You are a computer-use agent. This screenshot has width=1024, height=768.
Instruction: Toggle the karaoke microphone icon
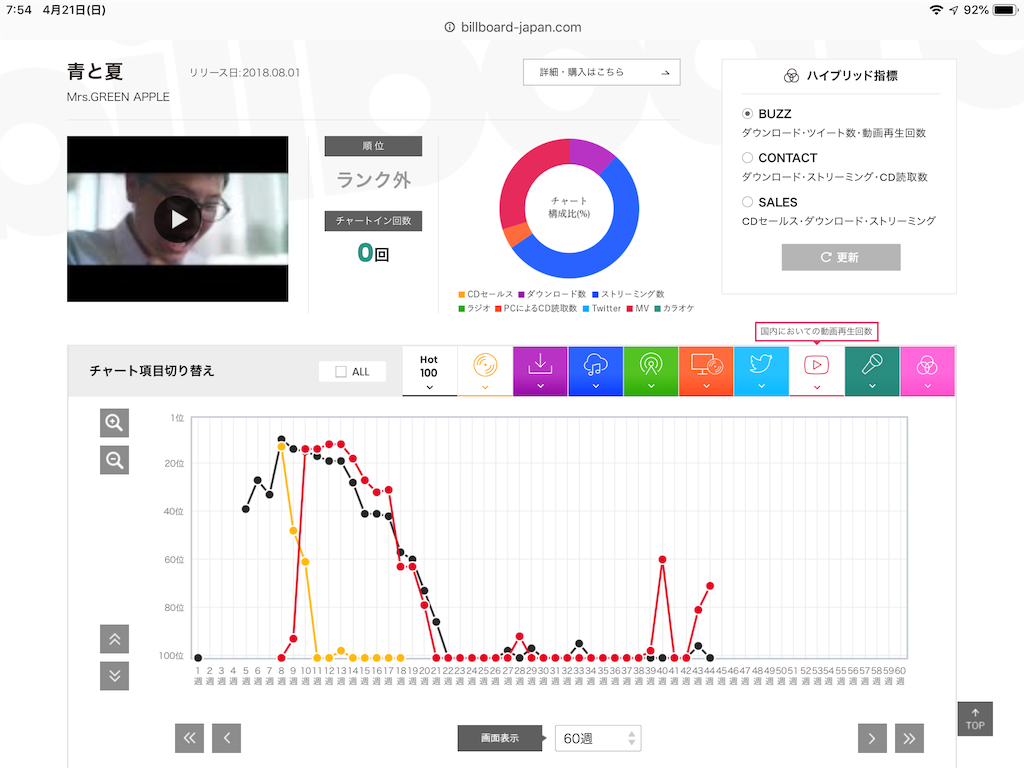872,372
